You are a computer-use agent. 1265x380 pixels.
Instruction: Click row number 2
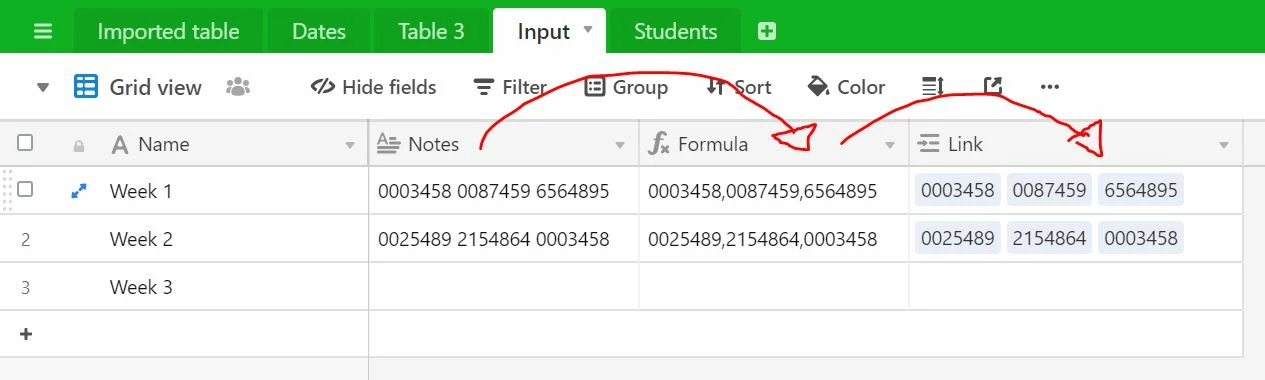pos(26,240)
